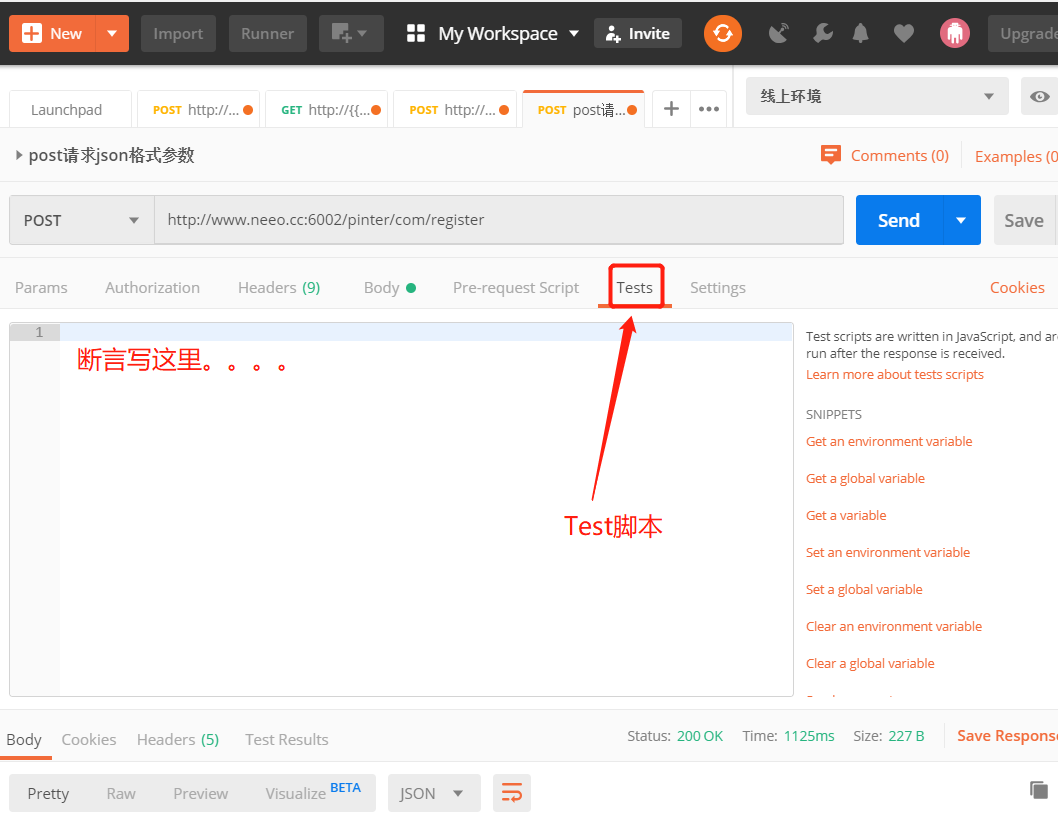Image resolution: width=1058 pixels, height=821 pixels.
Task: Open the notifications bell icon
Action: (860, 33)
